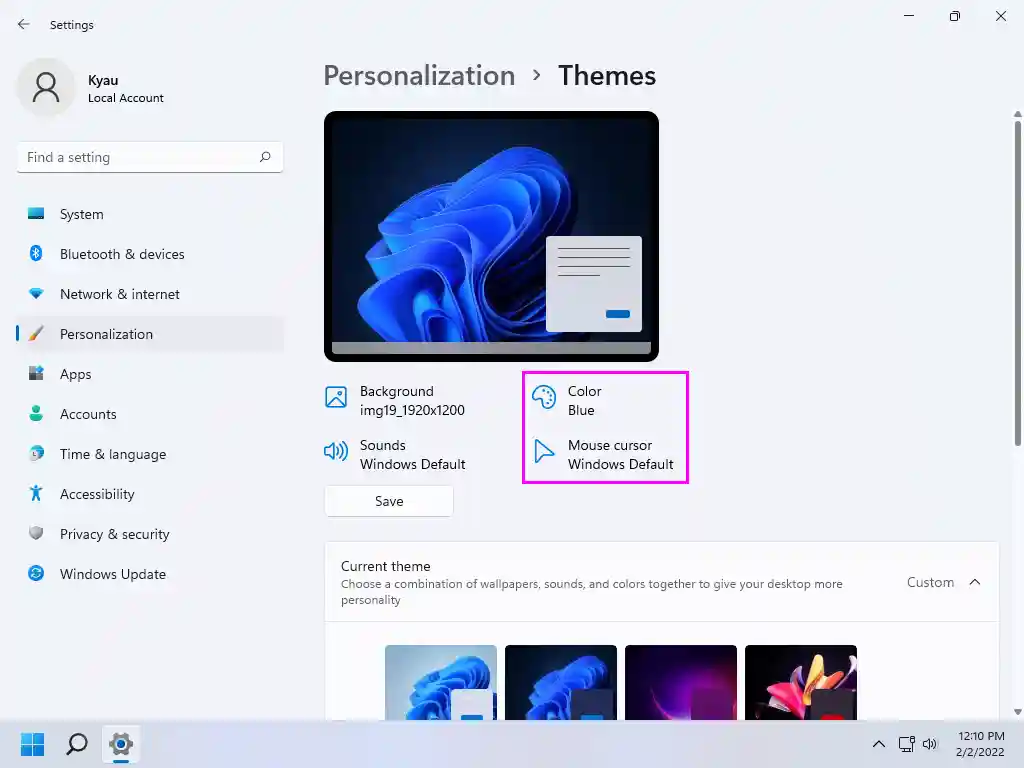Click the Personalization paintbrush icon

(36, 334)
